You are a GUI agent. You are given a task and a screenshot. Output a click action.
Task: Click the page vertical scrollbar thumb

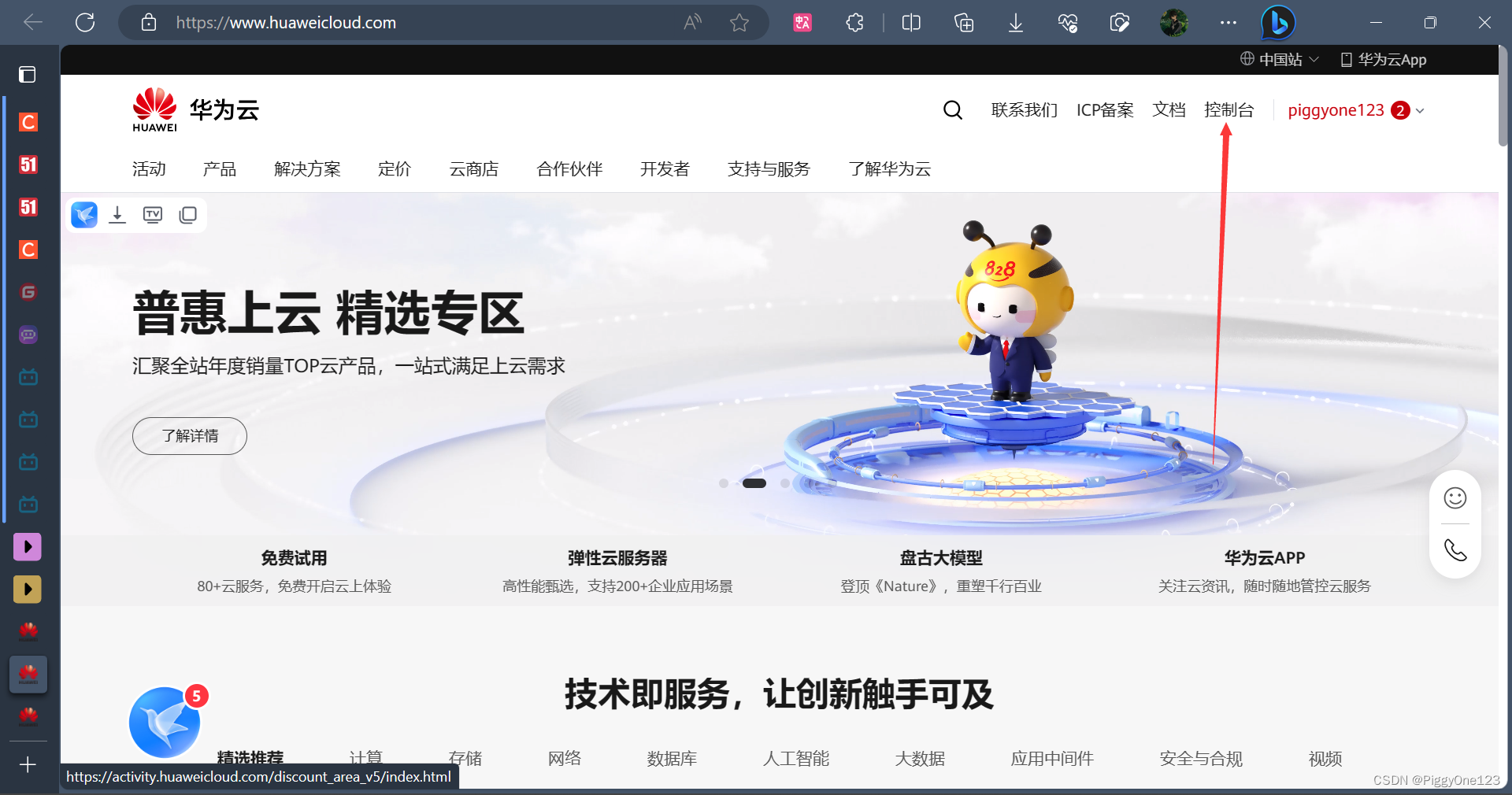tap(1503, 96)
